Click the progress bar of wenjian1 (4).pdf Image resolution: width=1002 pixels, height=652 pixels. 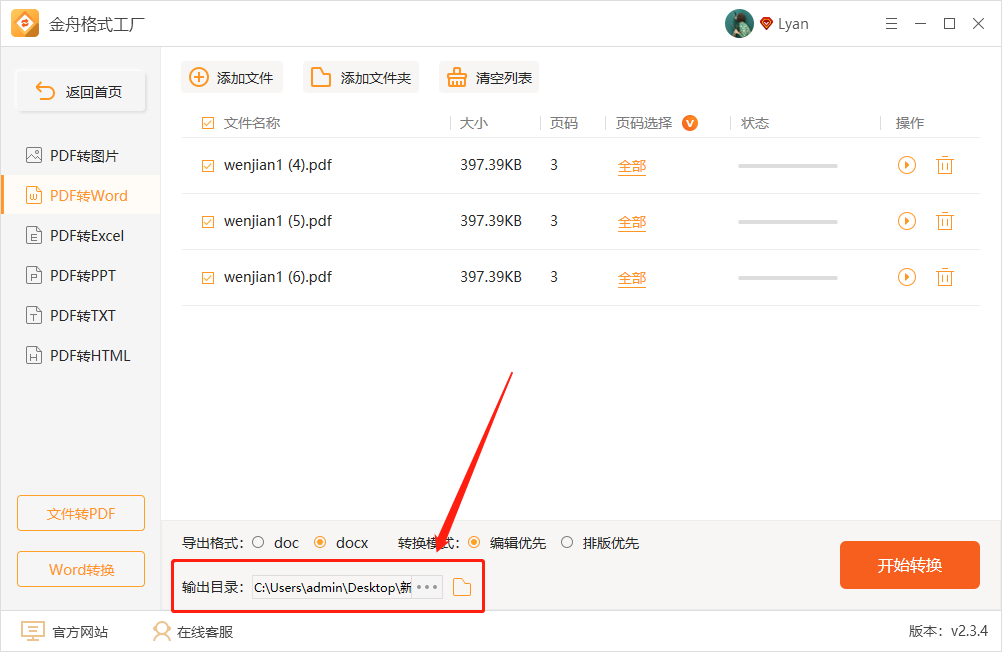(787, 166)
